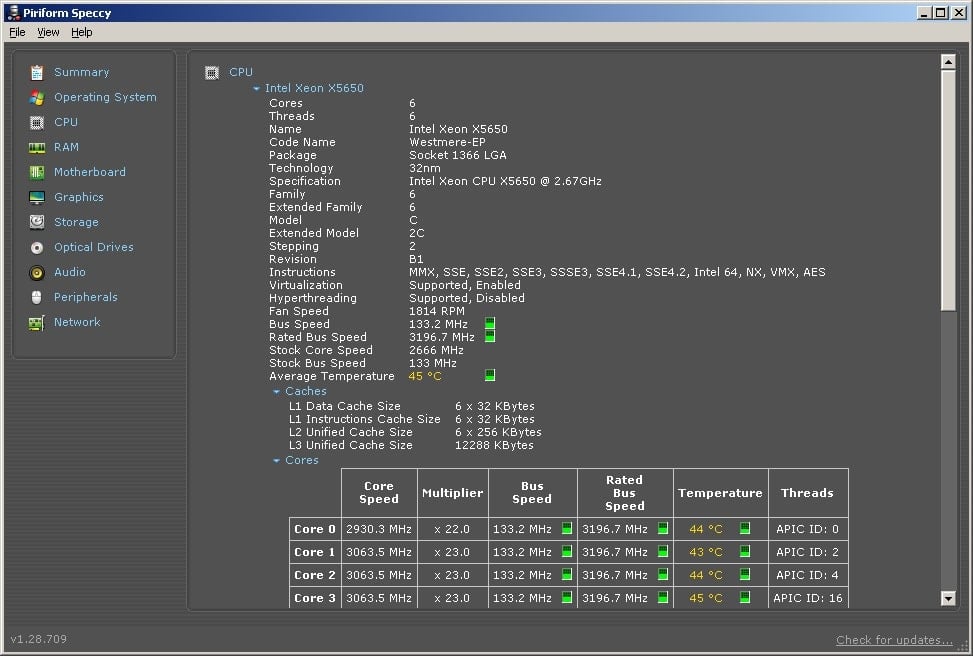
Task: Click the Network card icon
Action: tap(37, 323)
